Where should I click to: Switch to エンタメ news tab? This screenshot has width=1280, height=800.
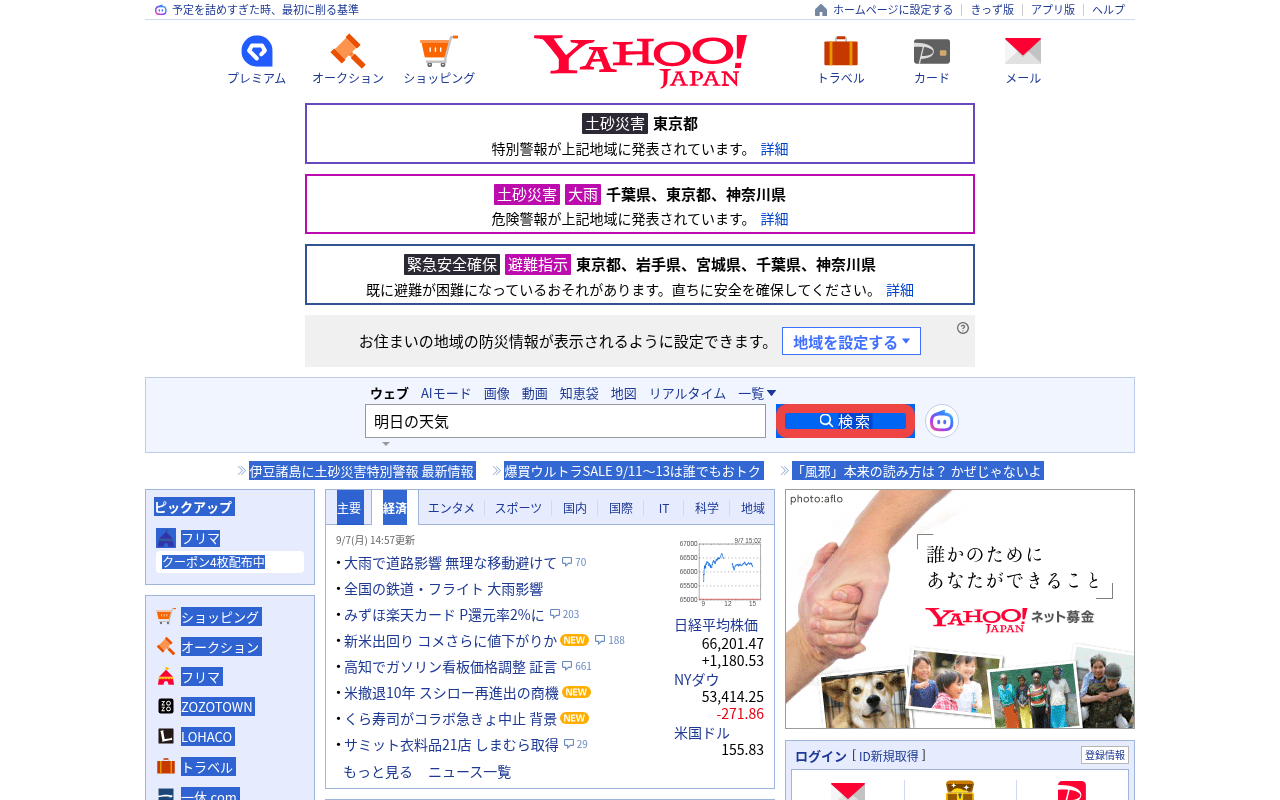tap(451, 508)
